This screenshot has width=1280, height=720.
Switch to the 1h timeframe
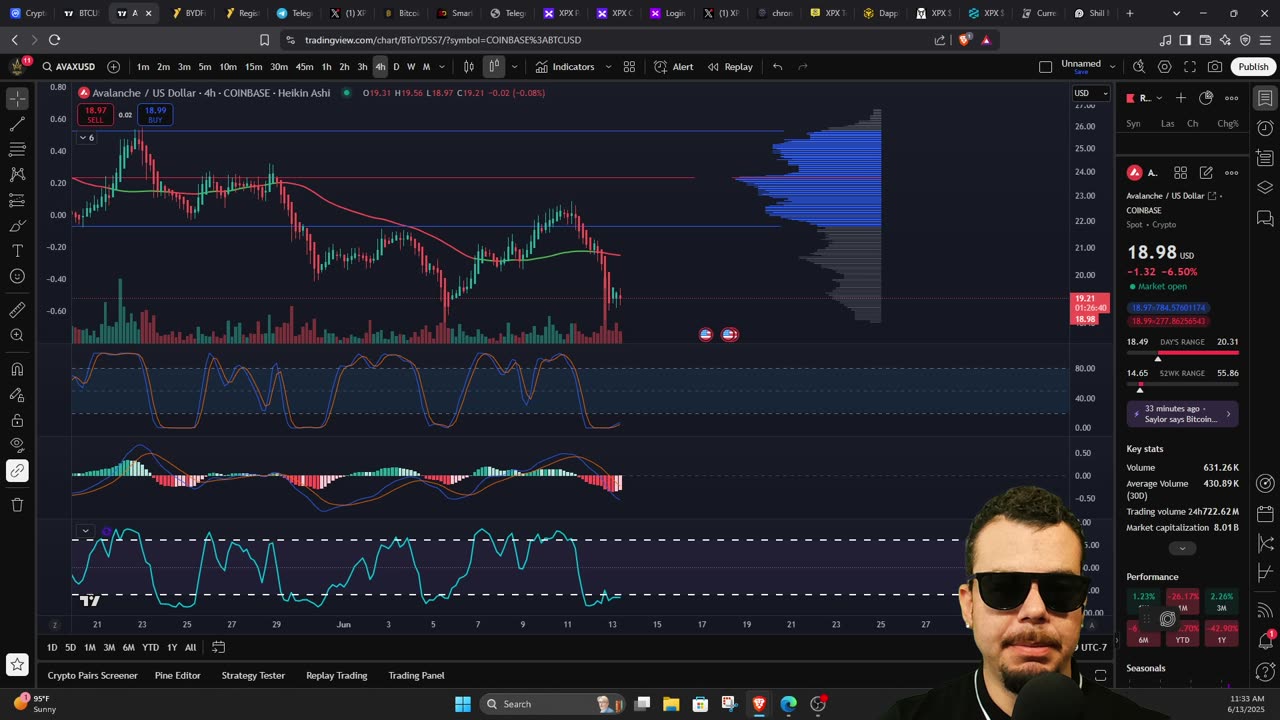coord(326,67)
